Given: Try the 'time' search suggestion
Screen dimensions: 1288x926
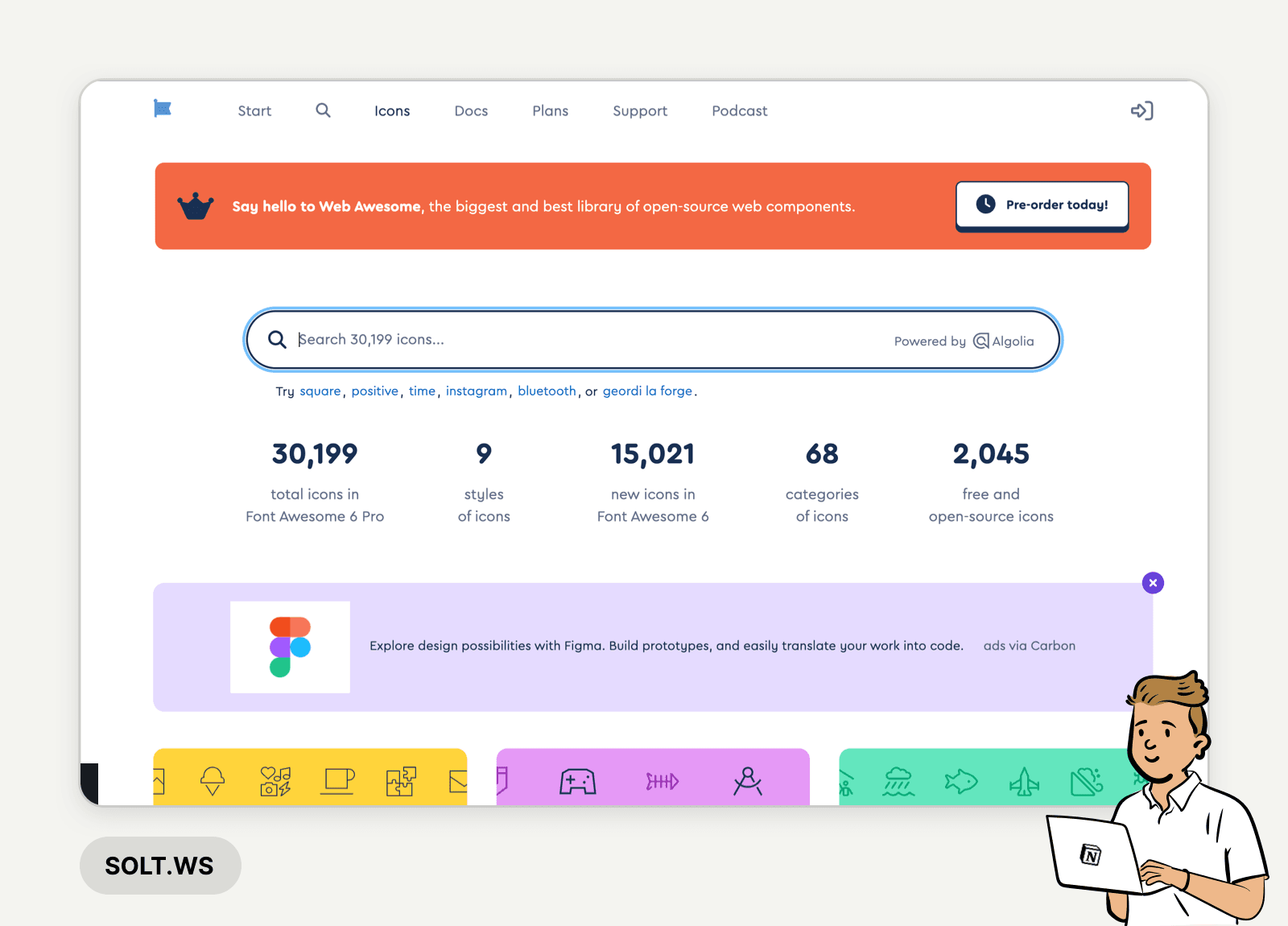Looking at the screenshot, I should [x=422, y=391].
